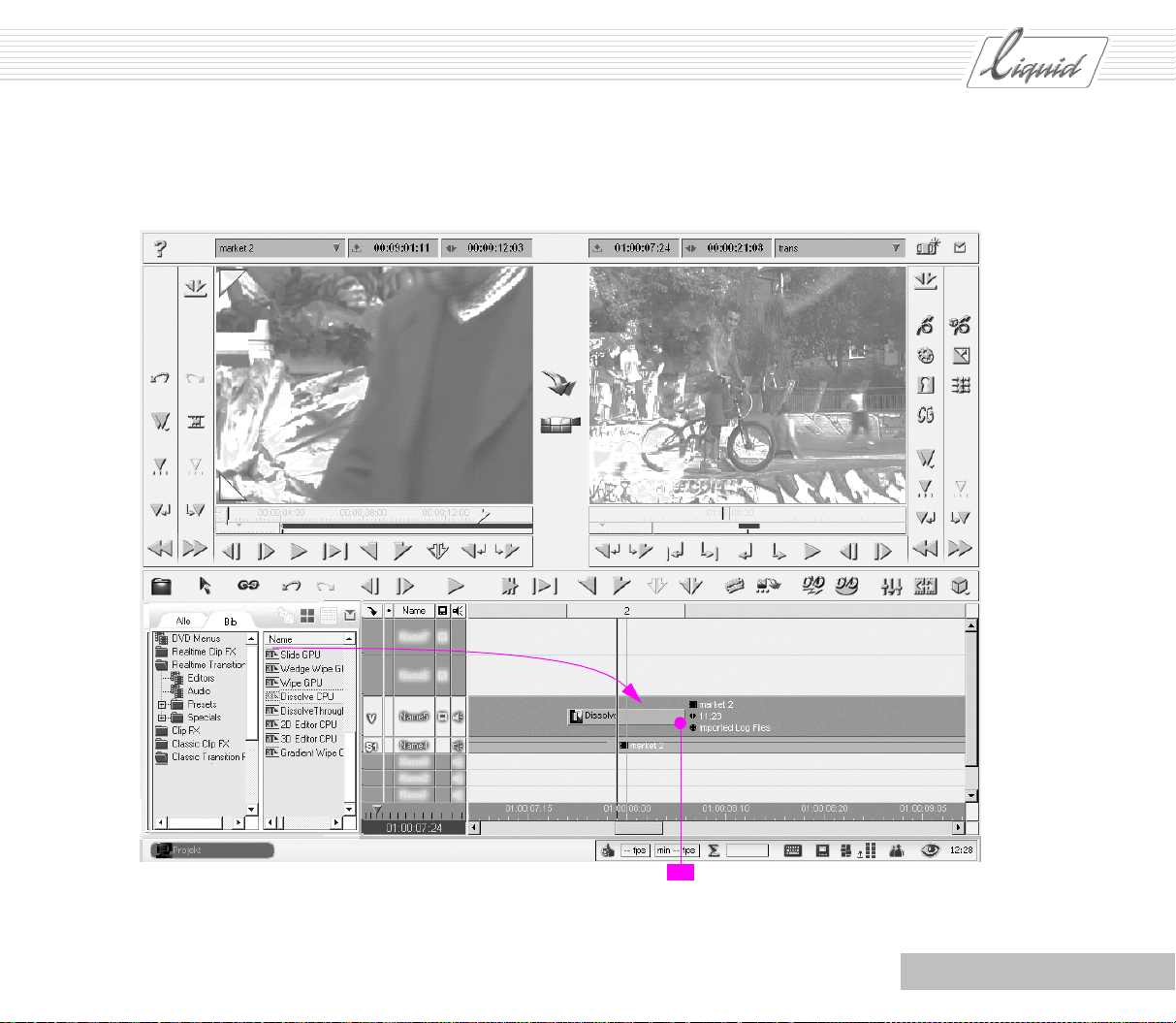Click the floppy disk save icon in status bar
This screenshot has height=1023, width=1176.
click(x=822, y=850)
